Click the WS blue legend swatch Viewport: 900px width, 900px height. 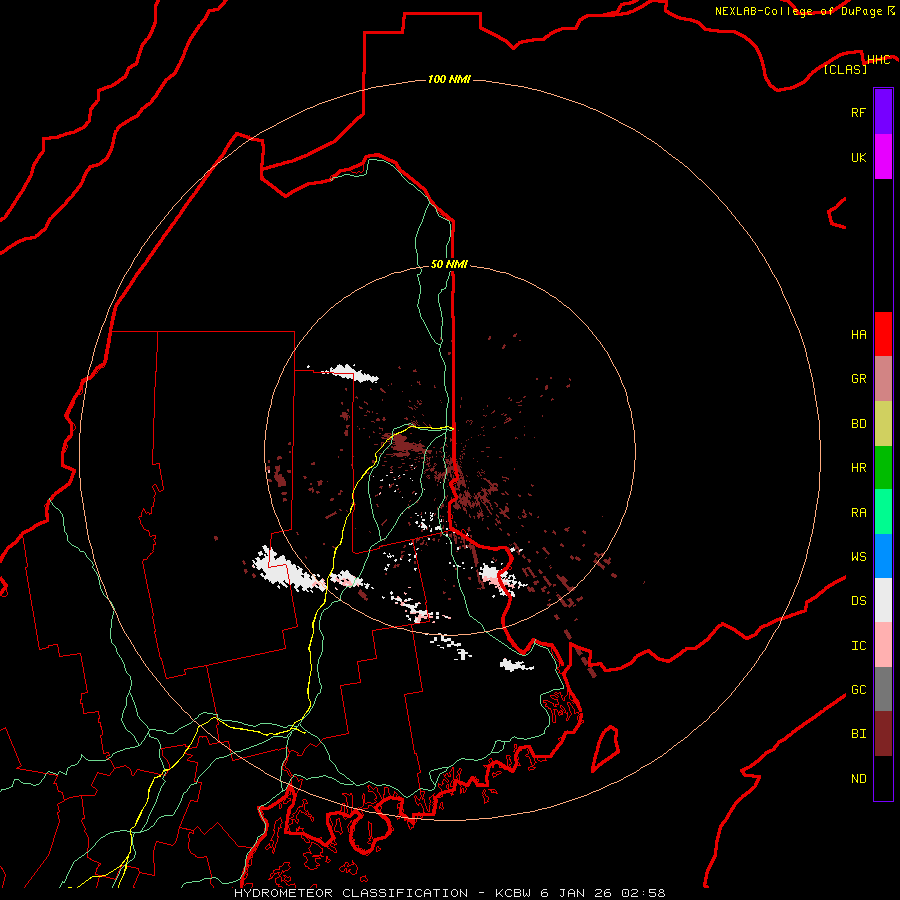click(883, 556)
